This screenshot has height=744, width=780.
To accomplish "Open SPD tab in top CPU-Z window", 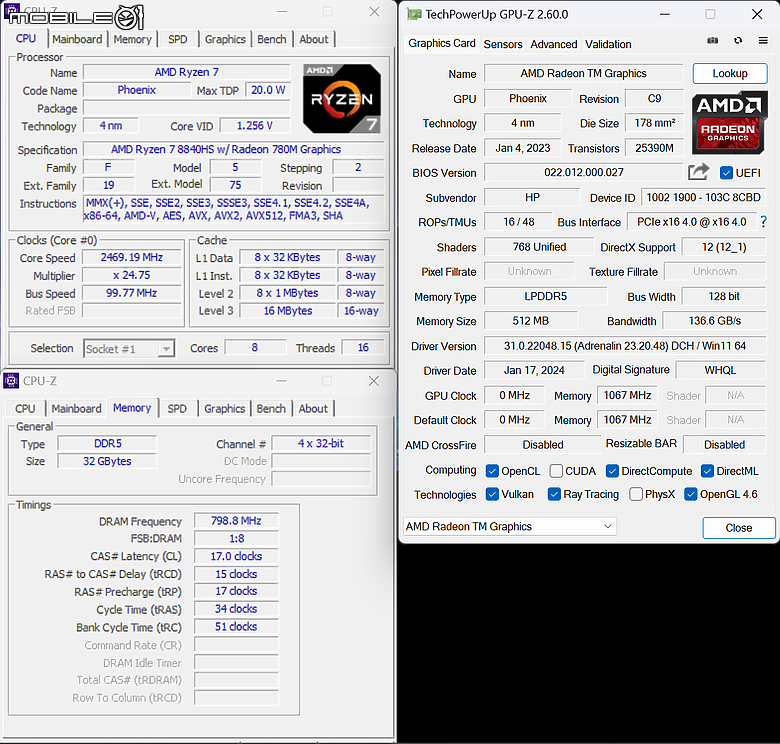I will [x=178, y=39].
